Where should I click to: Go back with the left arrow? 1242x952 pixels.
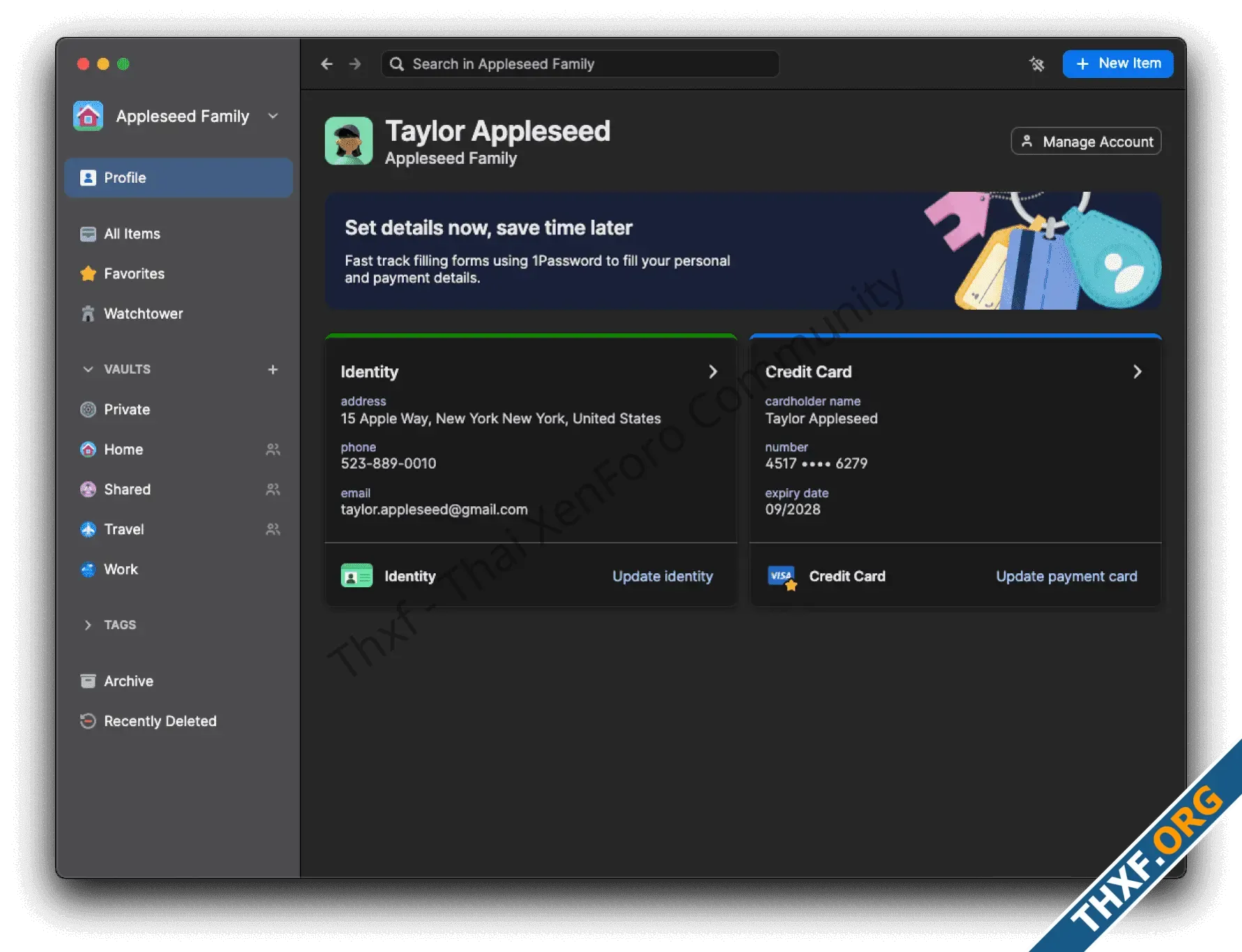point(326,64)
